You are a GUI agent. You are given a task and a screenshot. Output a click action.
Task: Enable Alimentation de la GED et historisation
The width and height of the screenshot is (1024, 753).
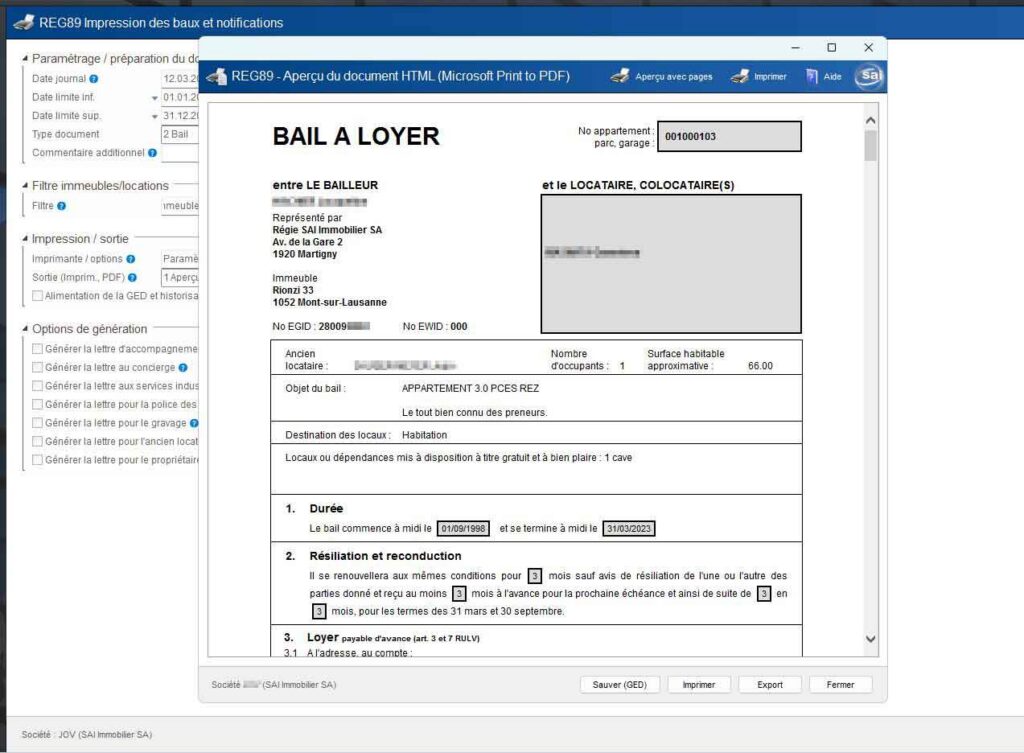(x=38, y=296)
